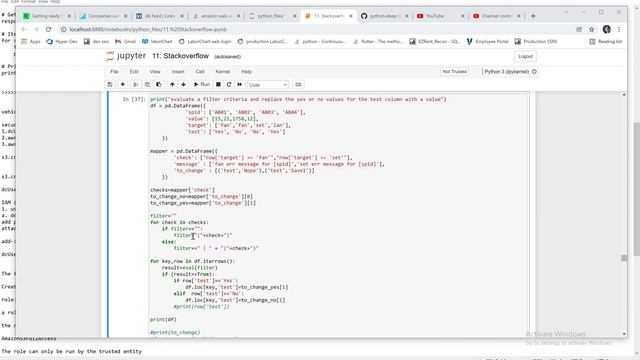Open the EZRent_Recon bookmark
The height and width of the screenshot is (360, 640).
(435, 41)
